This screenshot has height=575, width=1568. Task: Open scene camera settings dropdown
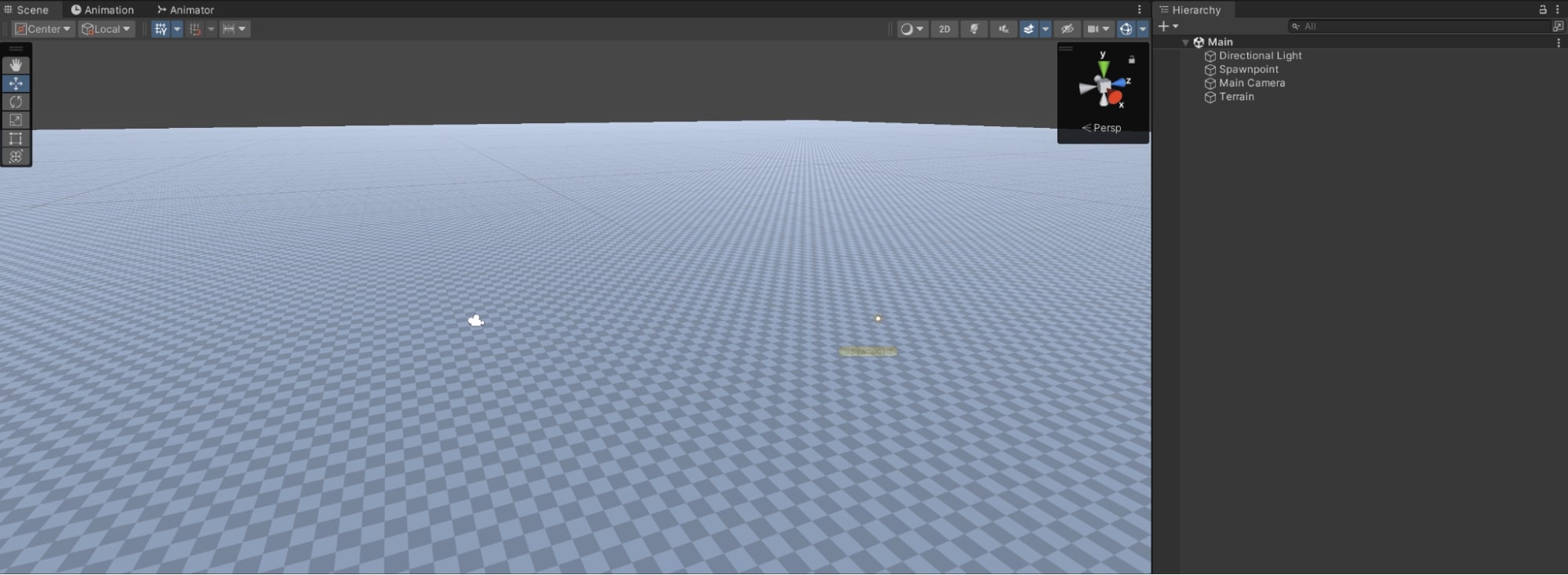point(1098,29)
